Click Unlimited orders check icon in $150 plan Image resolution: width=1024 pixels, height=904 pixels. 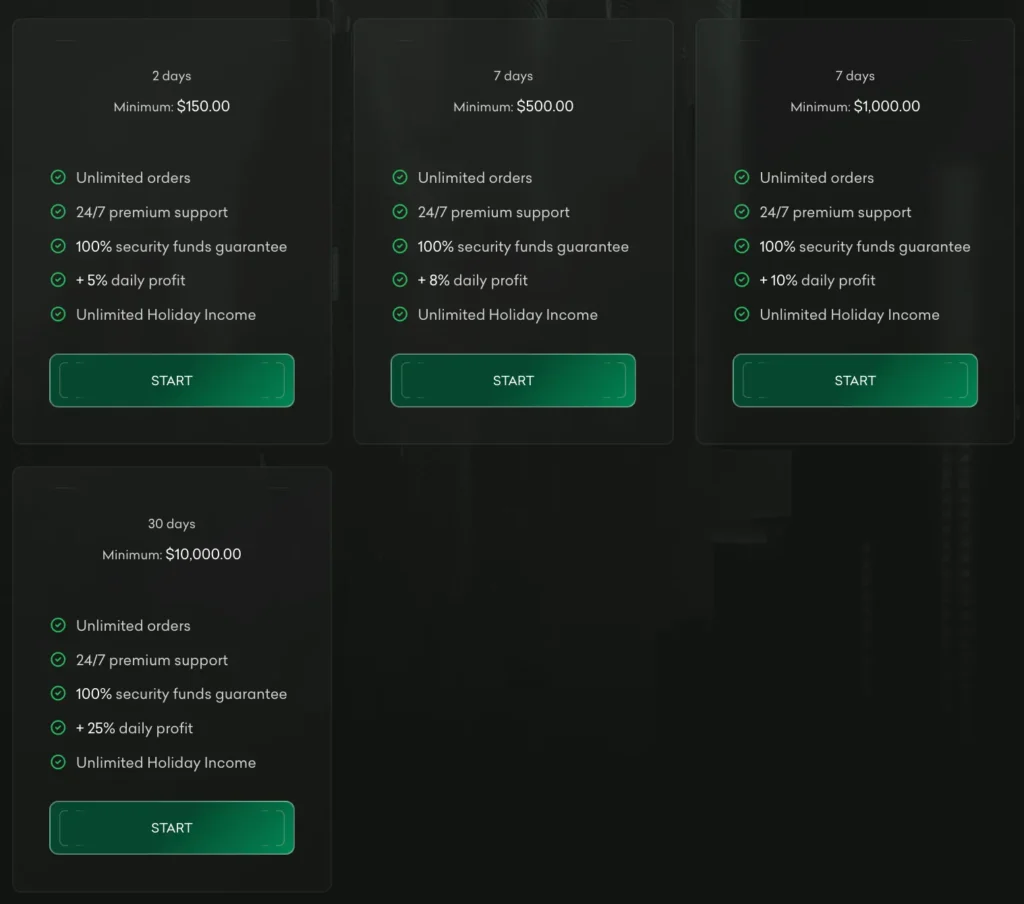coord(58,177)
